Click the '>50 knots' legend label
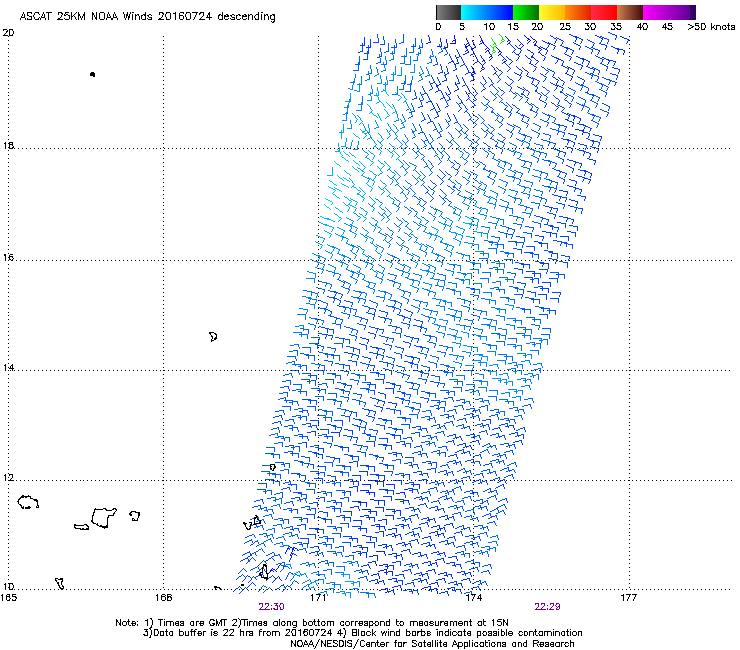The width and height of the screenshot is (740, 650). [x=711, y=27]
